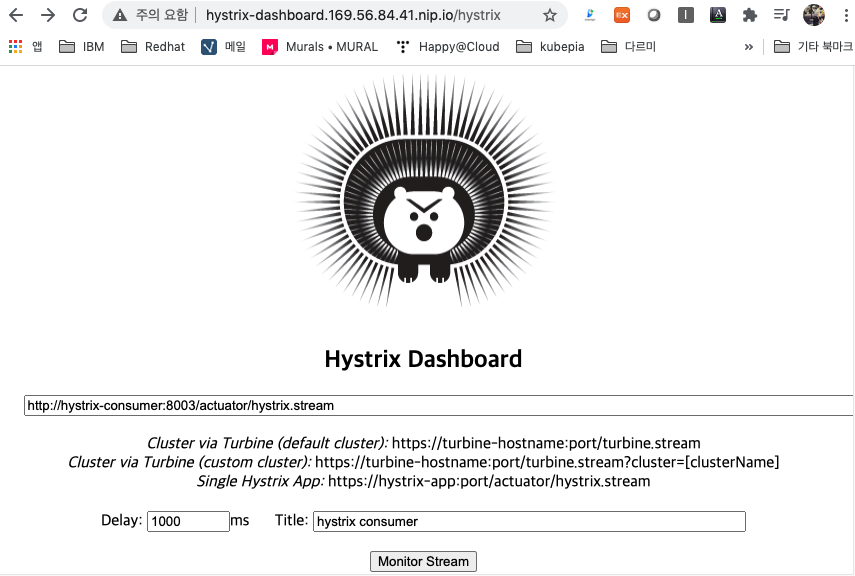Screen dimensions: 855x576
Task: Click the not-secure warning triangle icon
Action: pyautogui.click(x=120, y=15)
